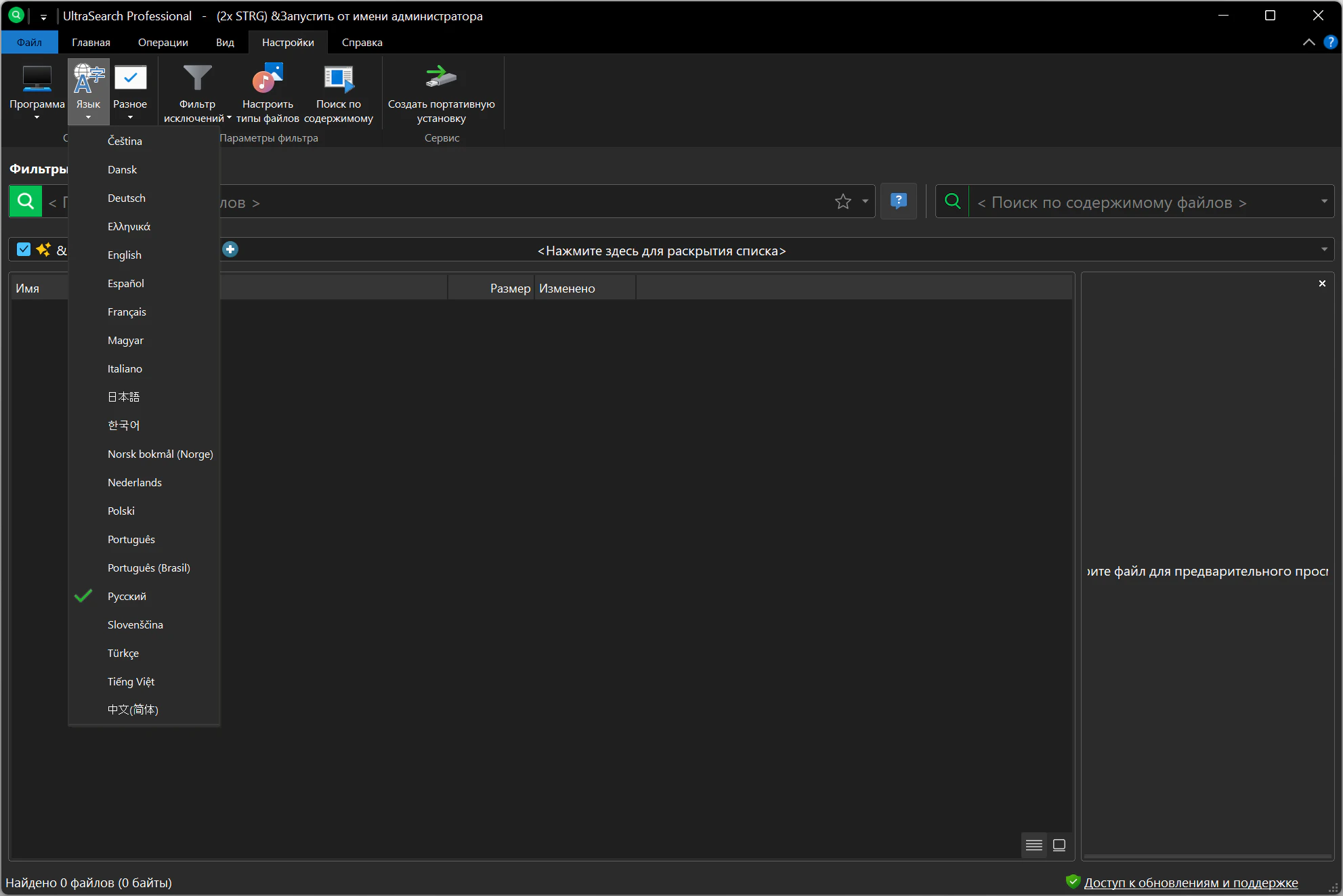1343x896 pixels.
Task: Toggle the blue filter checkbox
Action: pyautogui.click(x=24, y=250)
